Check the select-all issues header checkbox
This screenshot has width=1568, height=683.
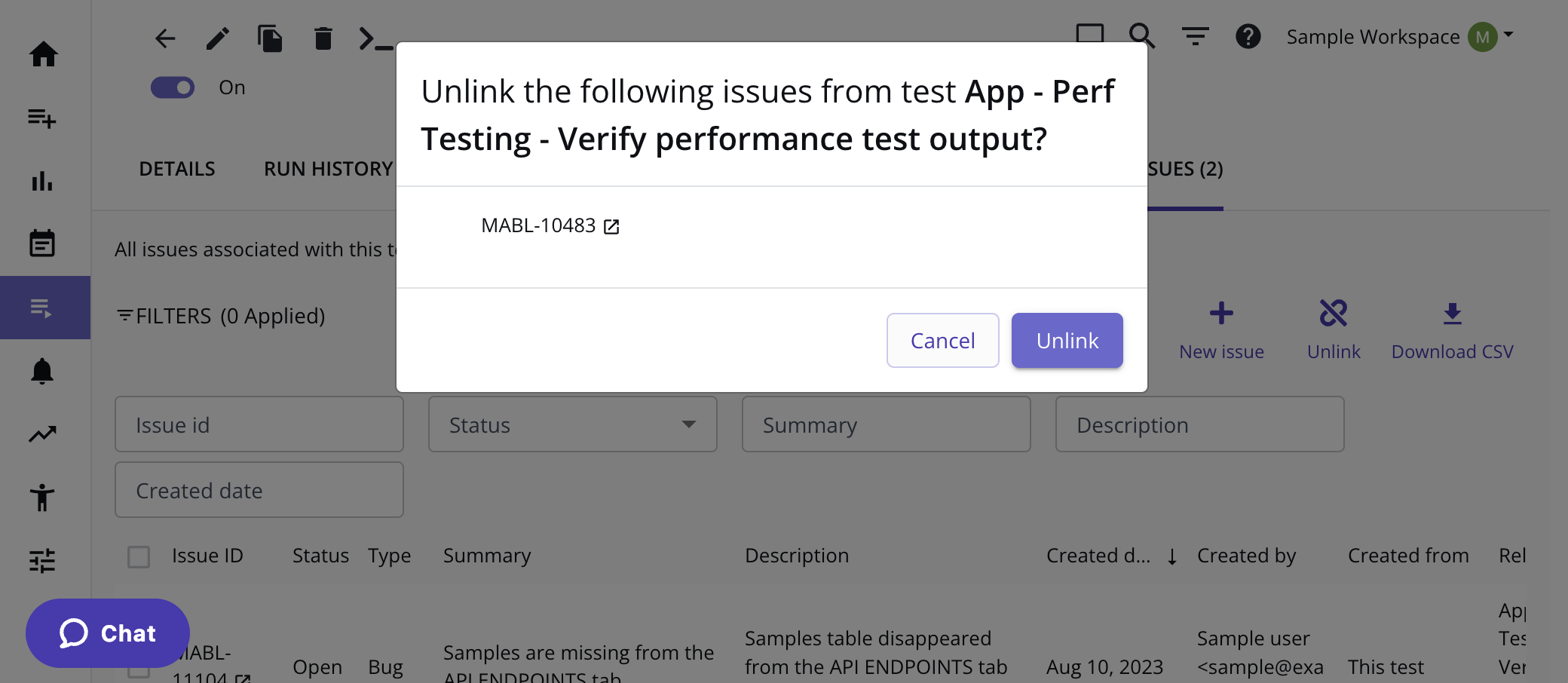click(x=139, y=557)
